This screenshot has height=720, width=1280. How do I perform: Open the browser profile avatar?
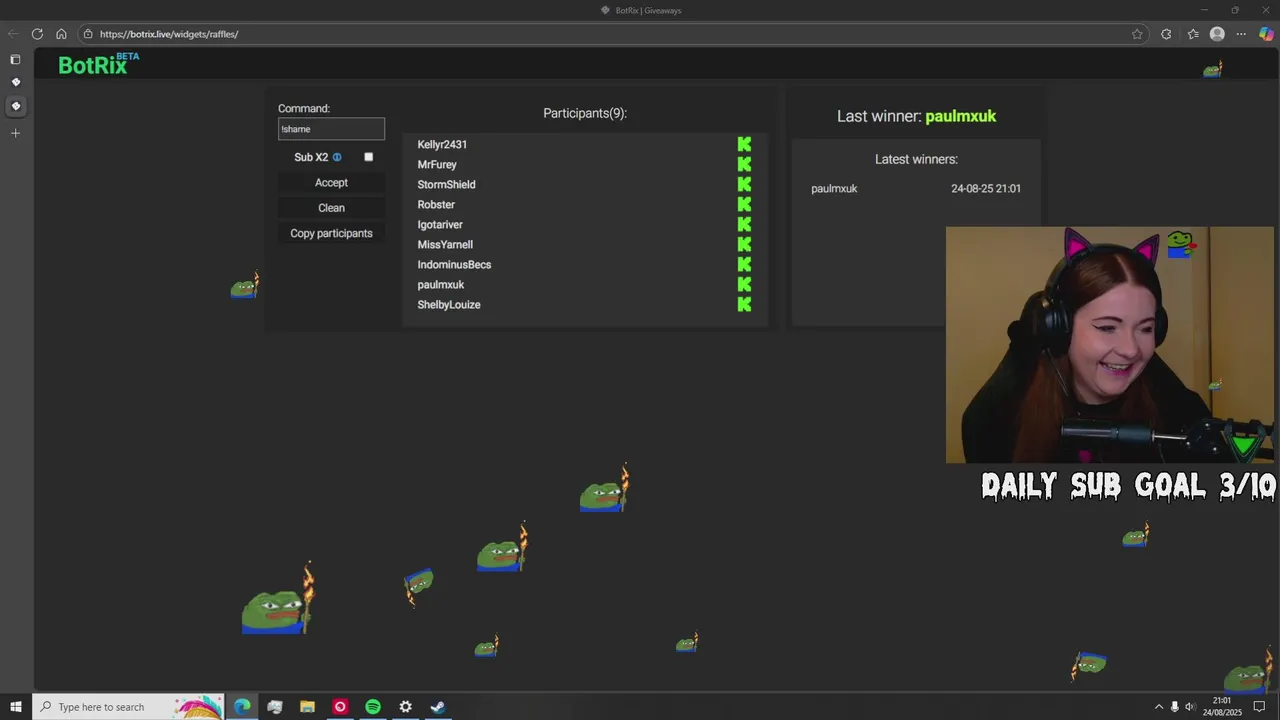pyautogui.click(x=1217, y=34)
